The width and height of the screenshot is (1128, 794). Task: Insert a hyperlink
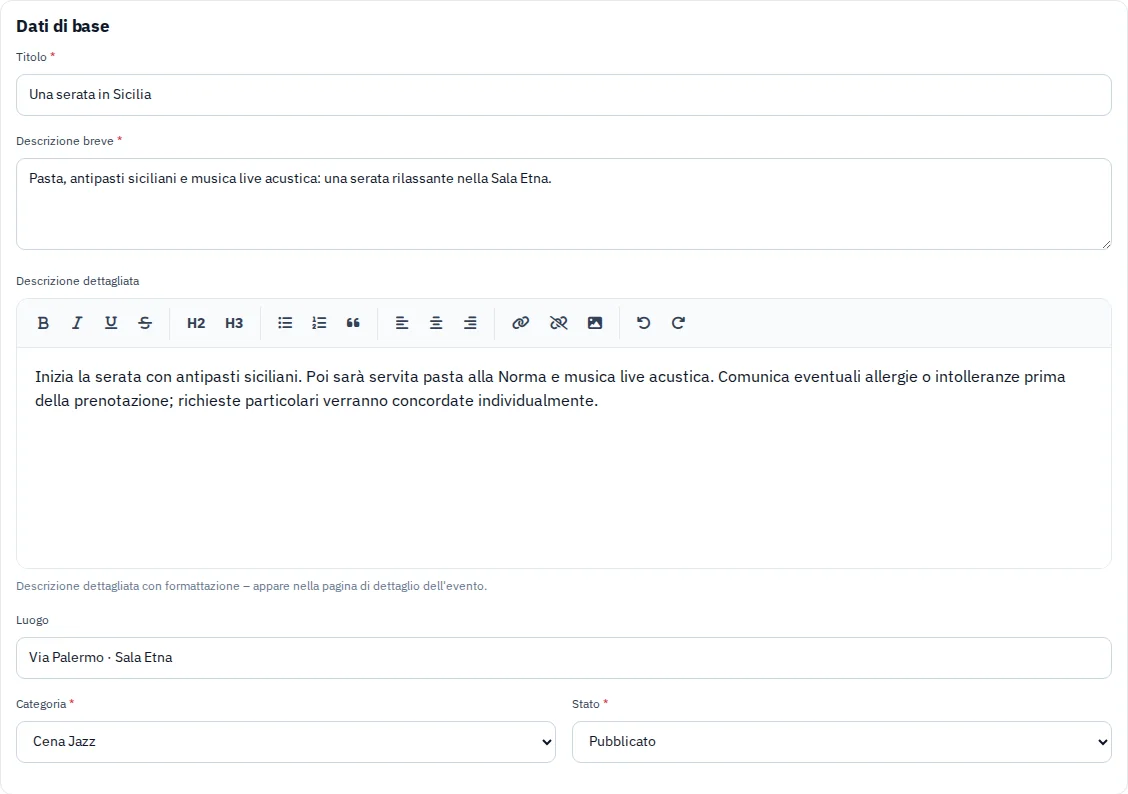(x=520, y=323)
